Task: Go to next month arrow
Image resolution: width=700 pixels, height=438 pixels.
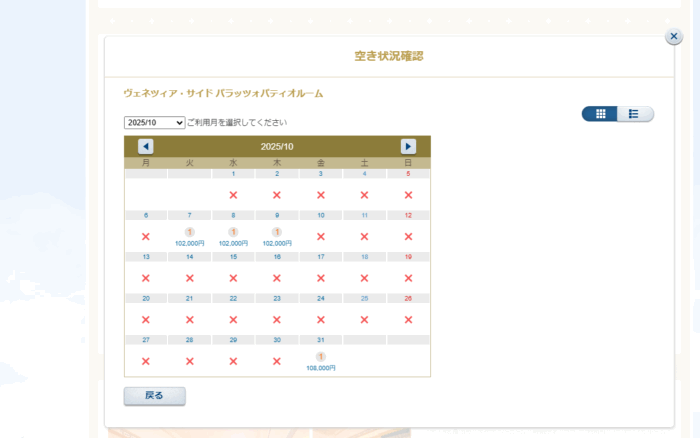Action: click(408, 146)
